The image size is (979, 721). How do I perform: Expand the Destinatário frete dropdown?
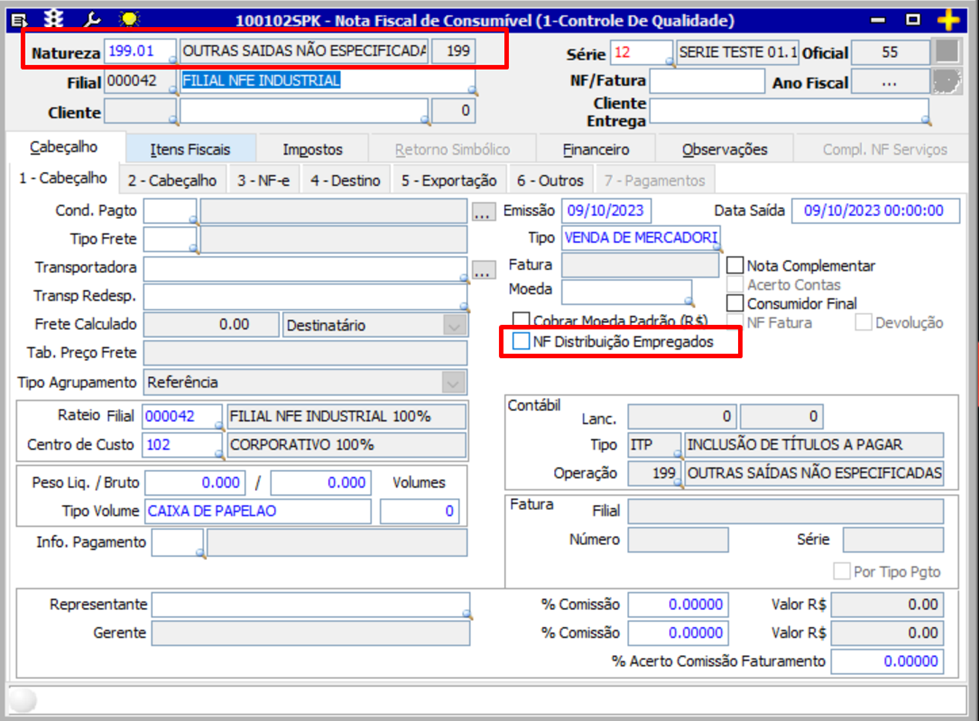454,325
